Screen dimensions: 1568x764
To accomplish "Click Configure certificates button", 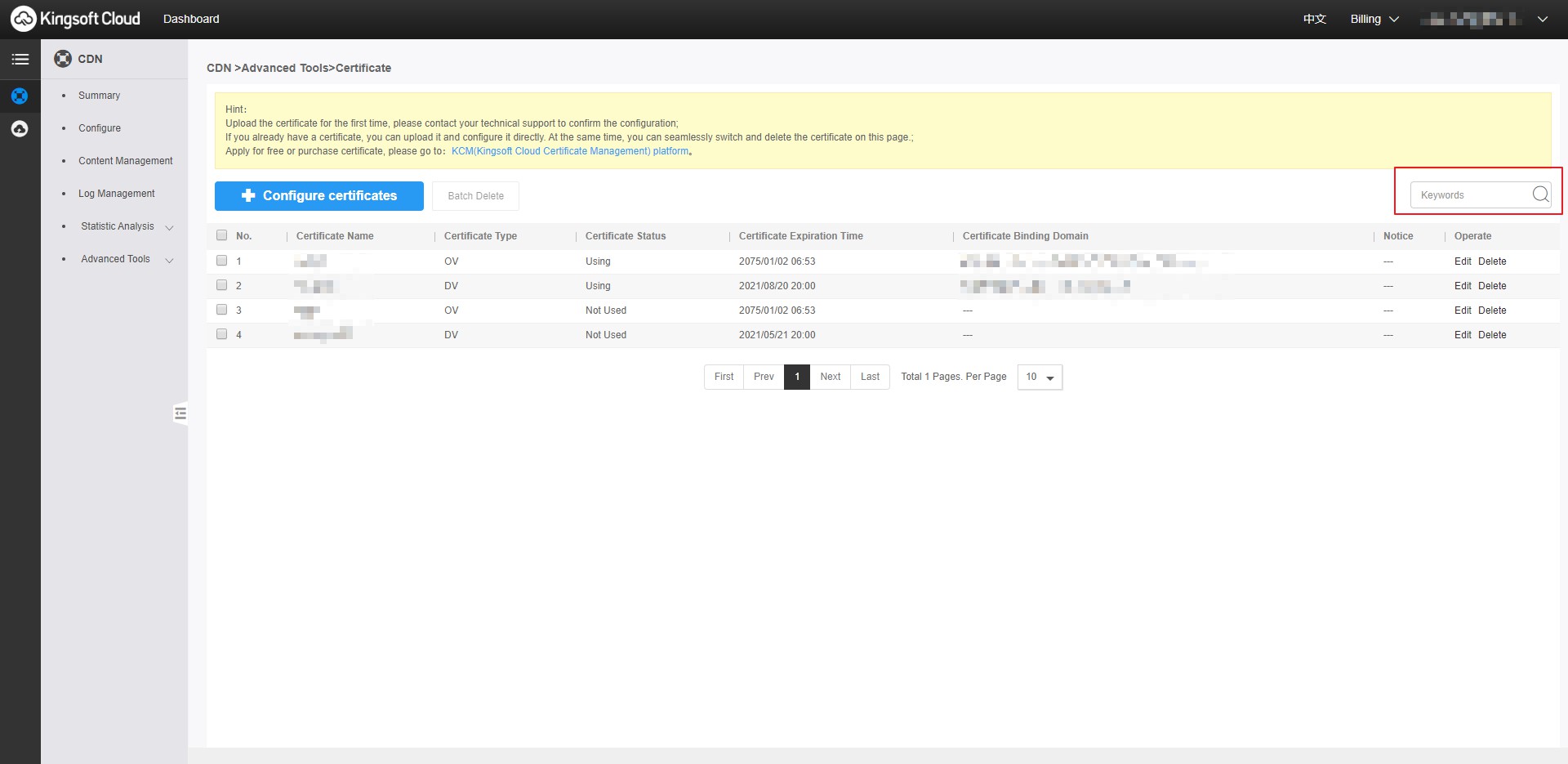I will (319, 196).
